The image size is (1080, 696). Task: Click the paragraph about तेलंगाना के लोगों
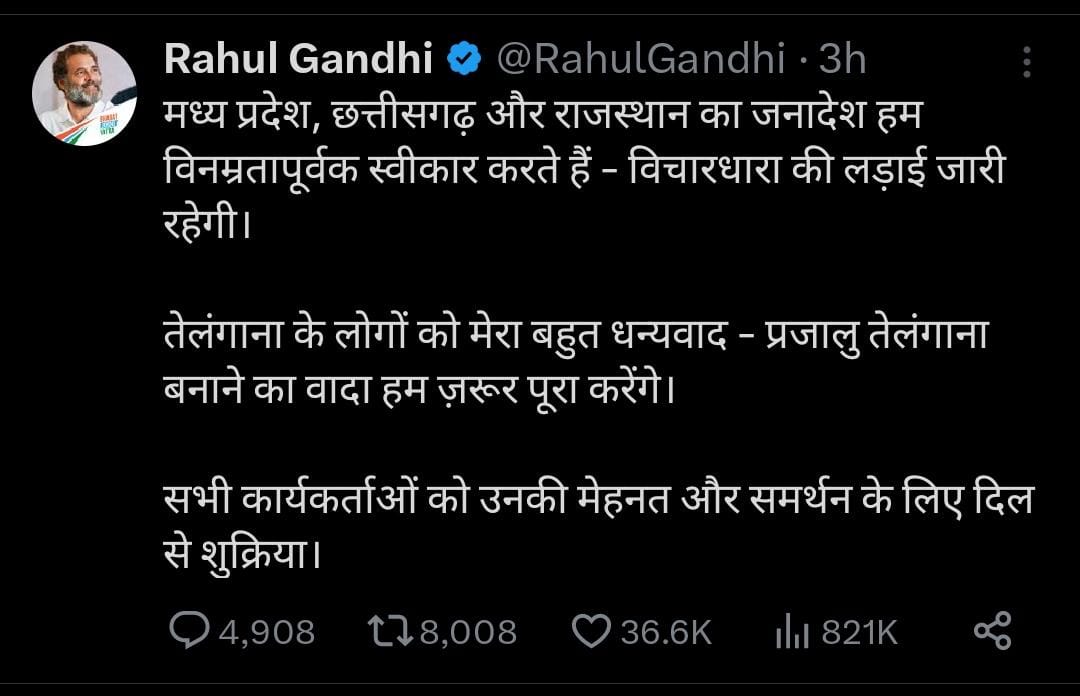tap(575, 360)
